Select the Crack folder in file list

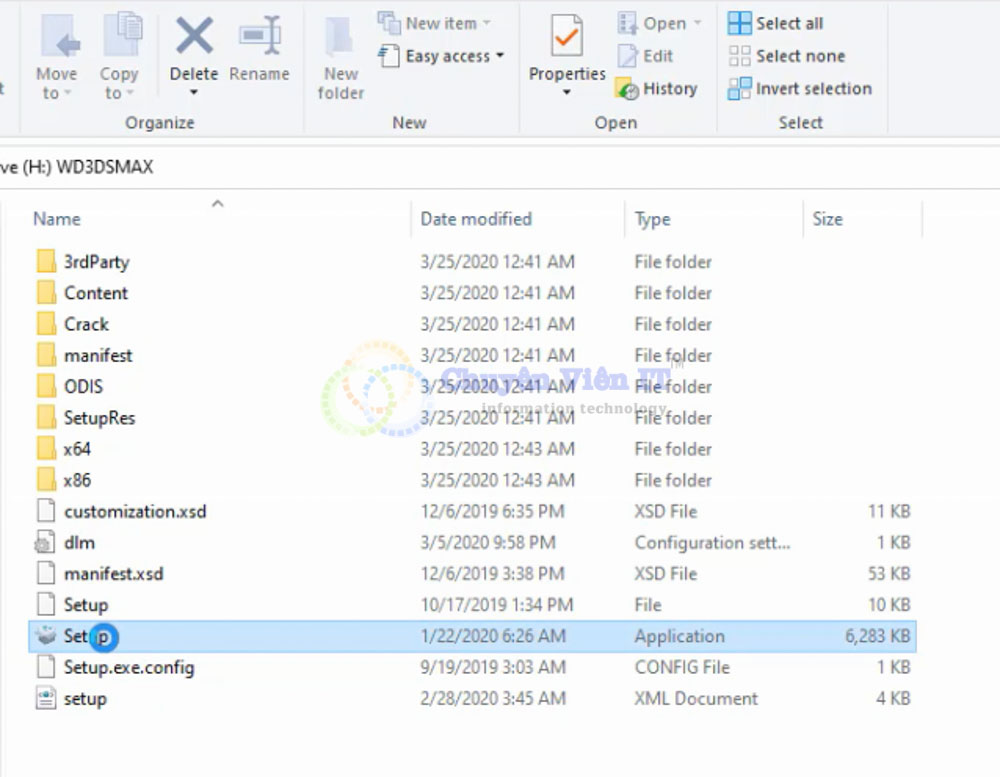point(86,324)
